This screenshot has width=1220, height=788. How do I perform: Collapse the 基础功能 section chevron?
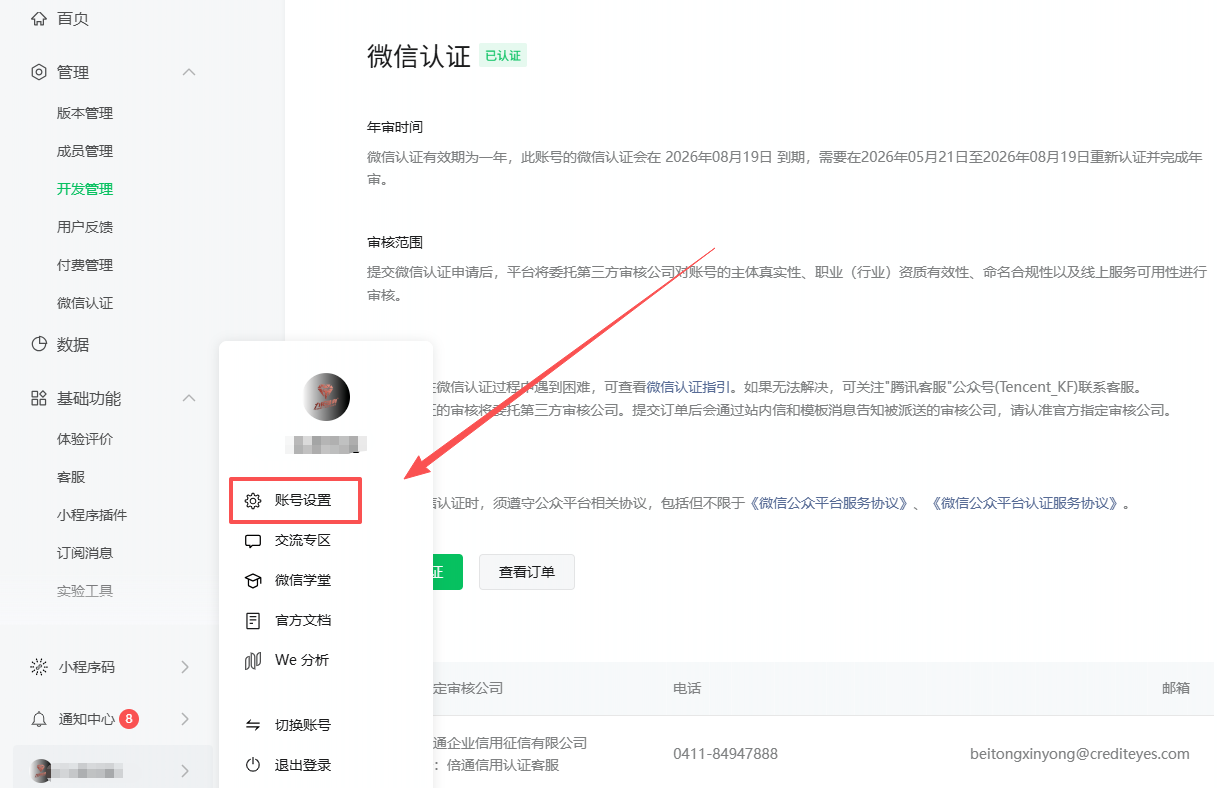coord(189,398)
